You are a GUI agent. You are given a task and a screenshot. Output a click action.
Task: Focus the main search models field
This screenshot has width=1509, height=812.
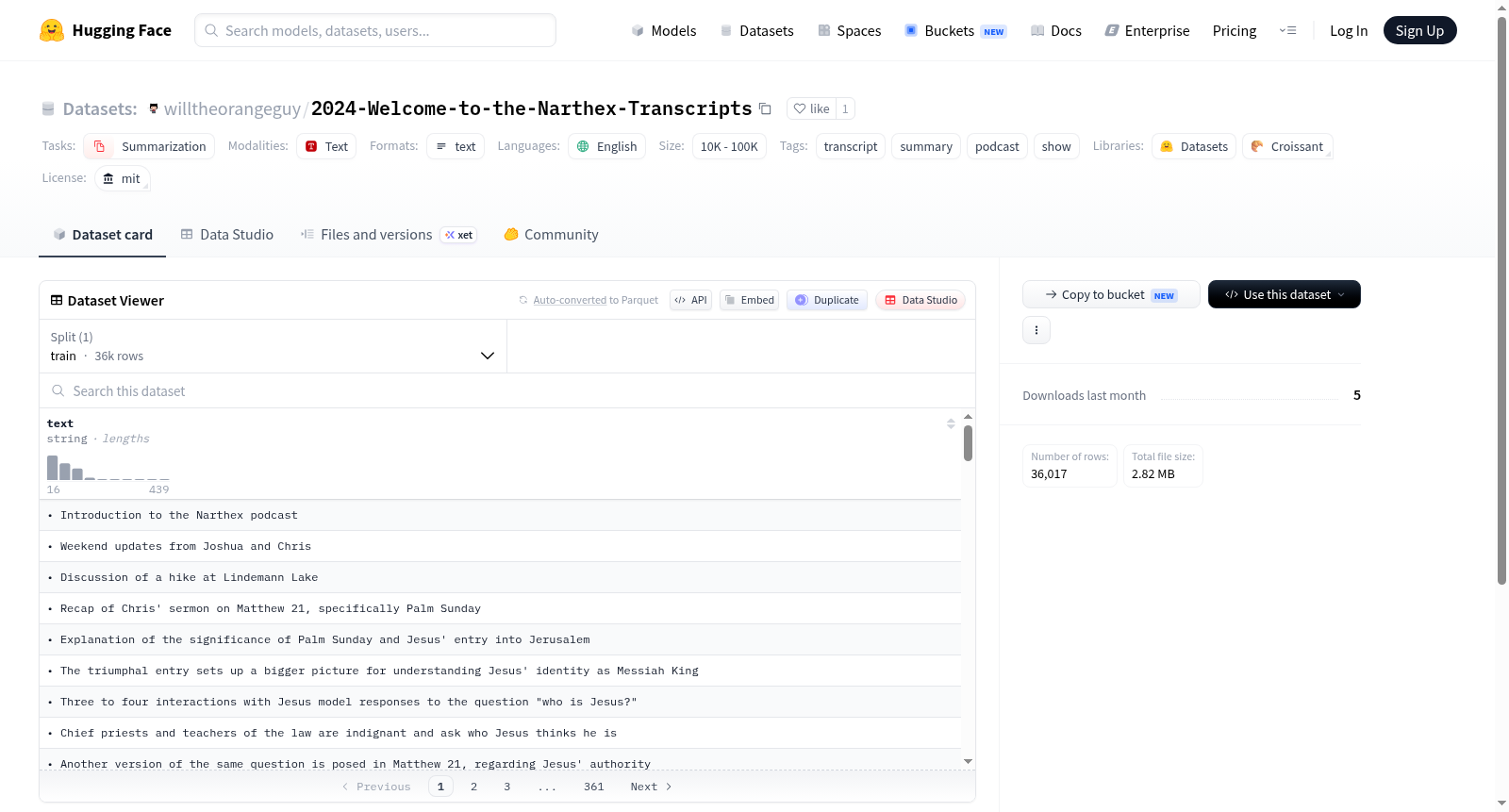tap(375, 30)
